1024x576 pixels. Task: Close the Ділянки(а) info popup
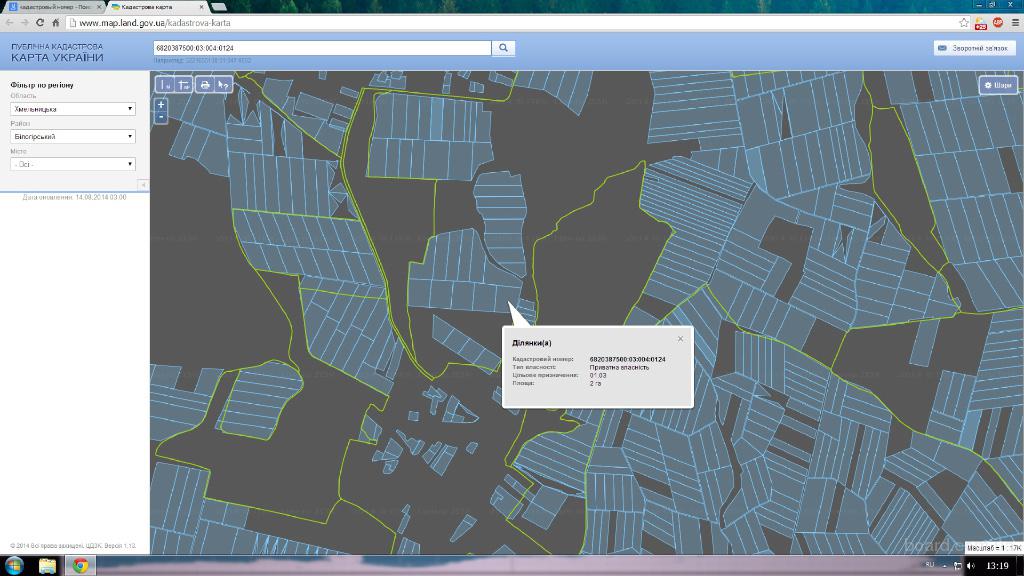[680, 339]
